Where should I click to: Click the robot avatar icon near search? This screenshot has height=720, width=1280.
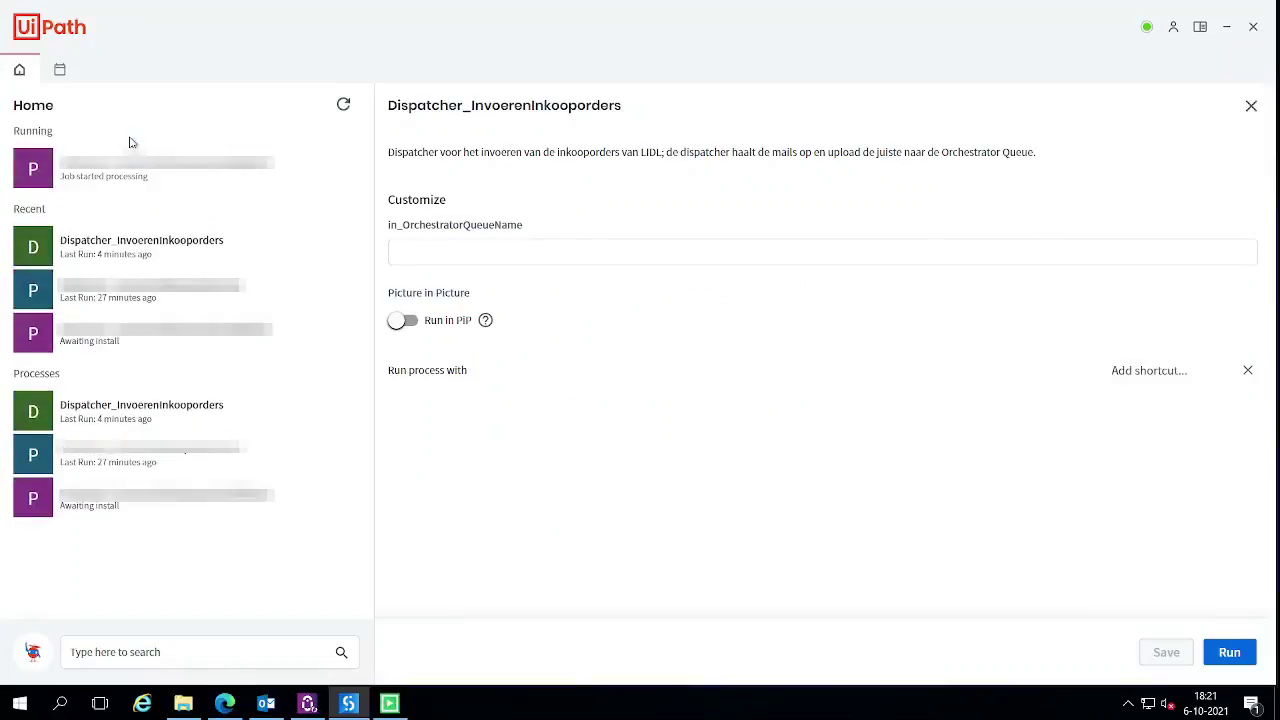coord(33,652)
